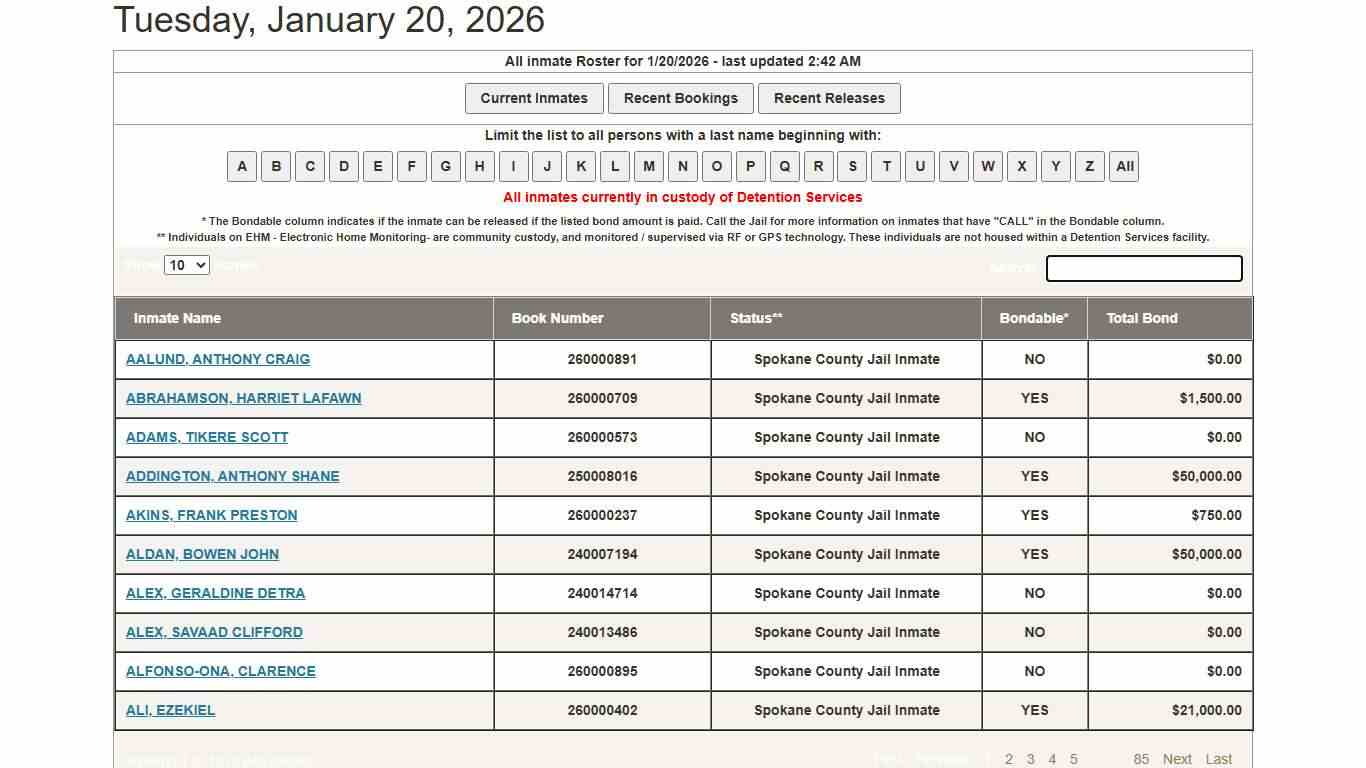Screen dimensions: 1366x768
Task: Filter inmates by last name Q
Action: (x=784, y=166)
